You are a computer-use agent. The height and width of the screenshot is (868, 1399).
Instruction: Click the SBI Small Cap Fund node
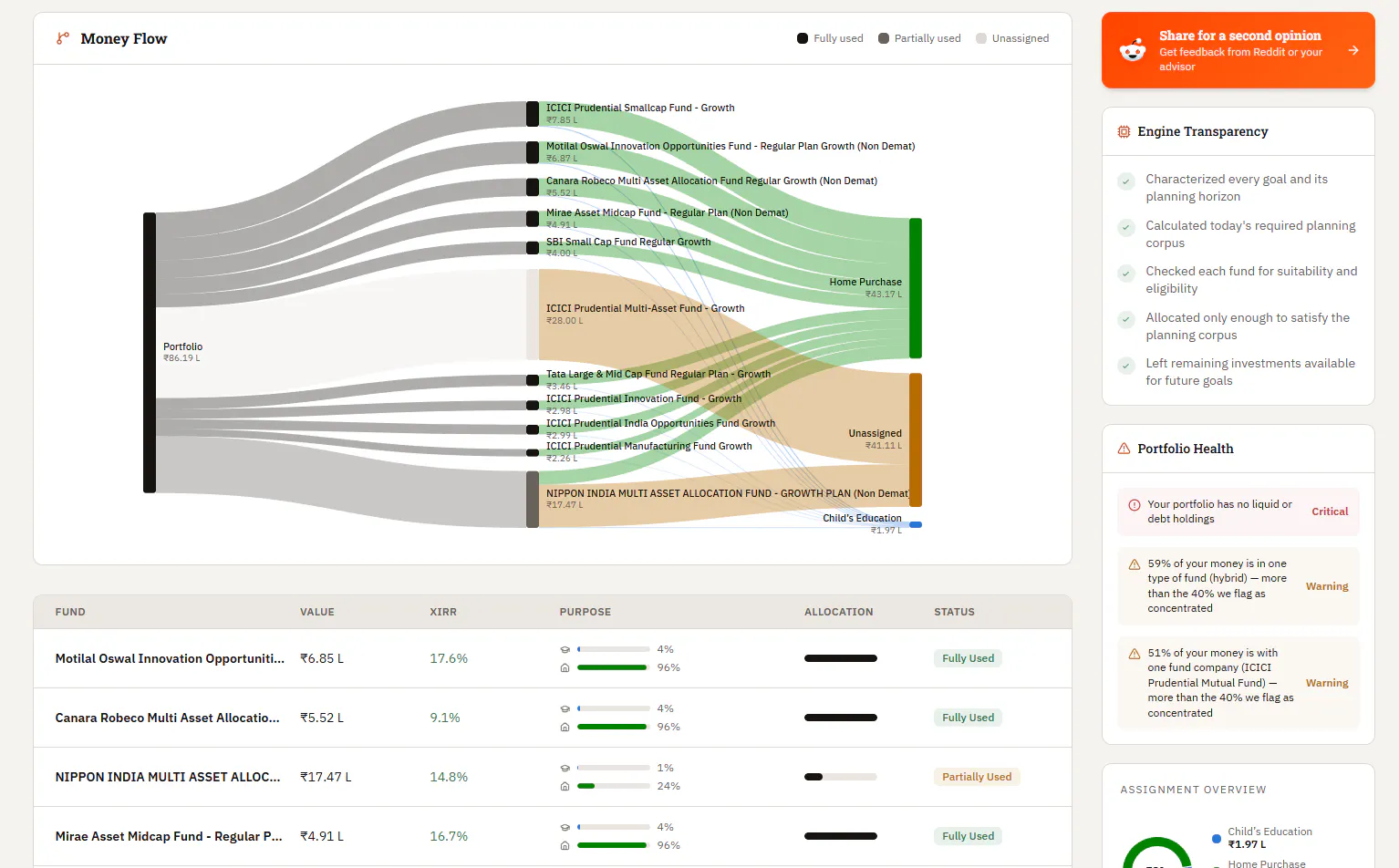533,247
